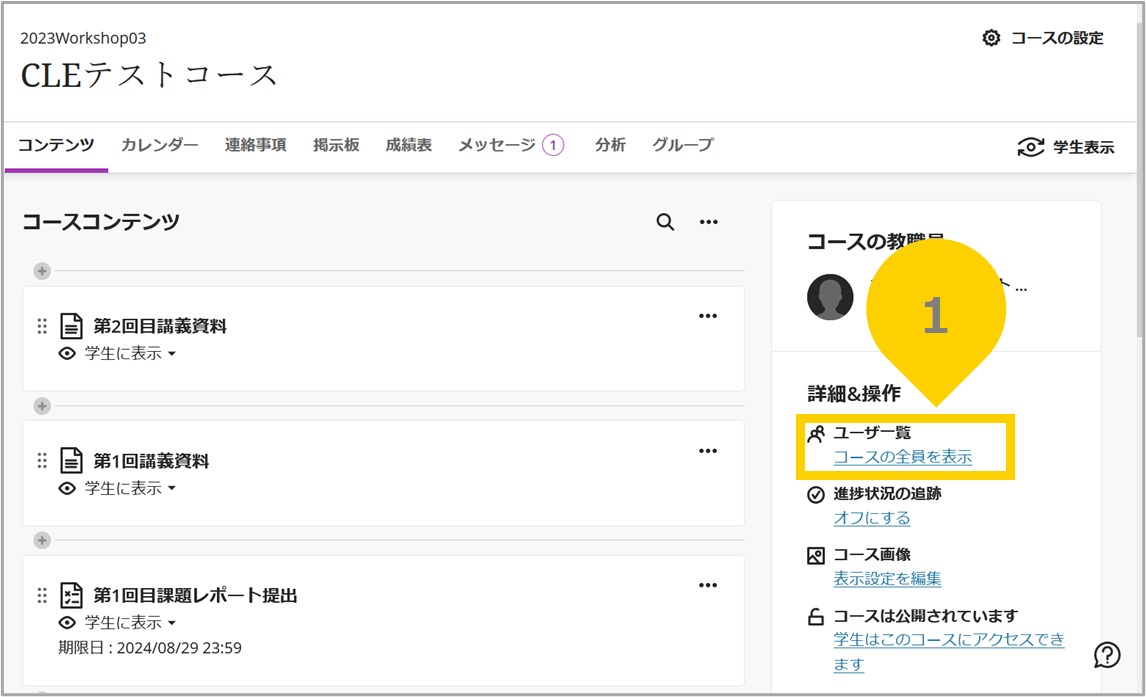Open the 第1回目課題レポート提出 title
This screenshot has width=1146, height=697.
pyautogui.click(x=195, y=595)
